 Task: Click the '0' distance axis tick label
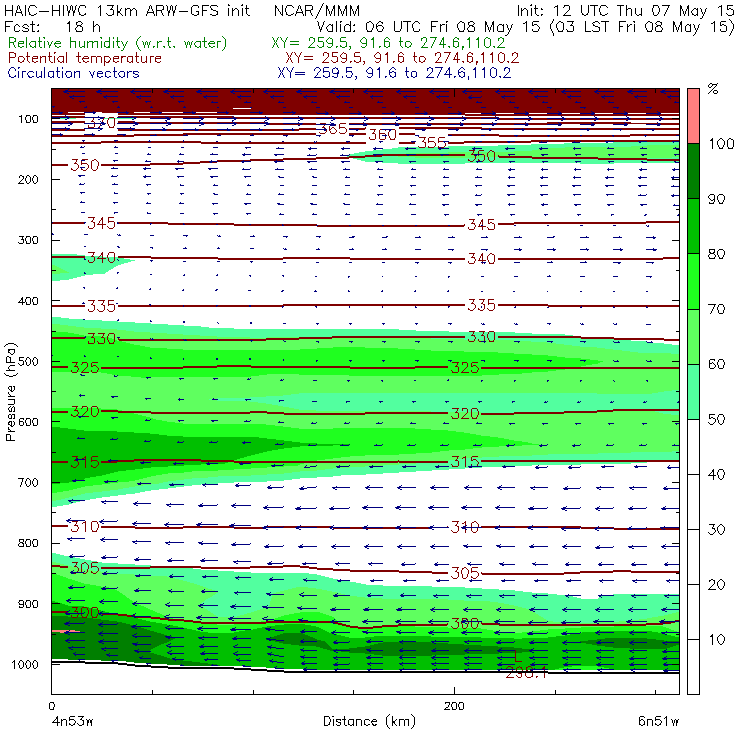click(51, 706)
